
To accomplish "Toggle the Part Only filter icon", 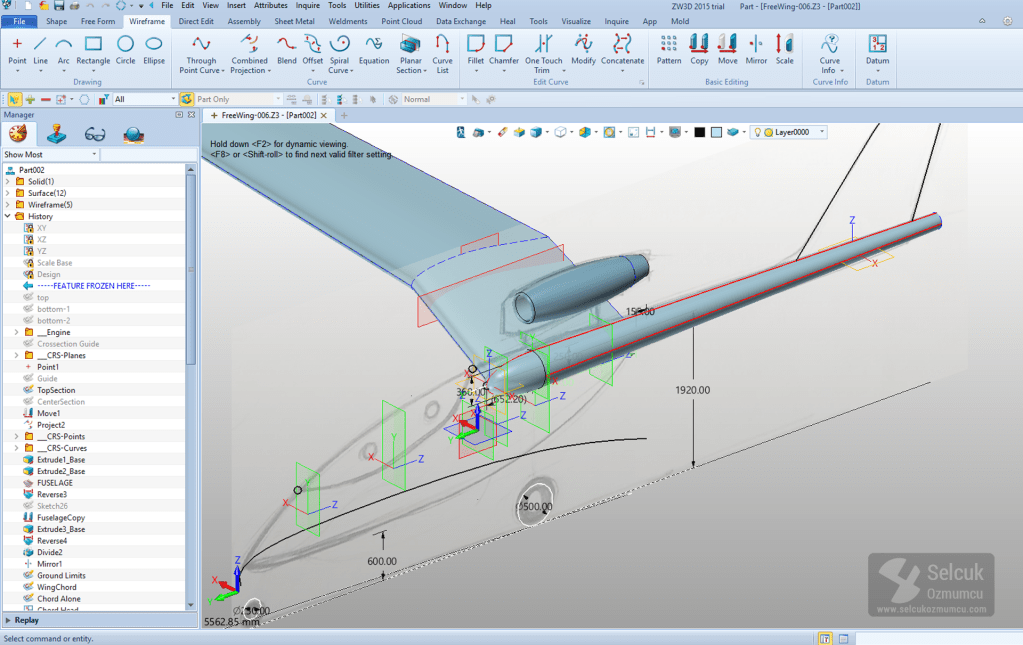I will [x=187, y=99].
